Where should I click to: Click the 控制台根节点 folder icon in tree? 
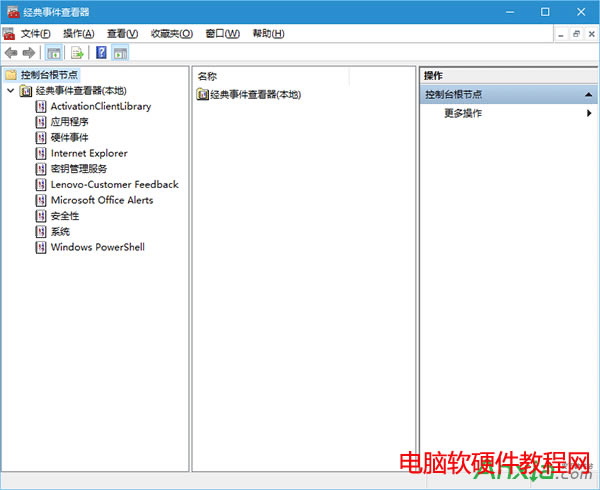[x=11, y=75]
